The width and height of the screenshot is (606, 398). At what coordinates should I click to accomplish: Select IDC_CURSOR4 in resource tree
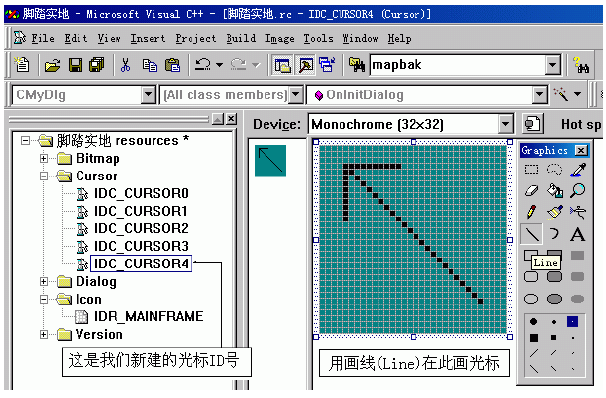coord(141,264)
